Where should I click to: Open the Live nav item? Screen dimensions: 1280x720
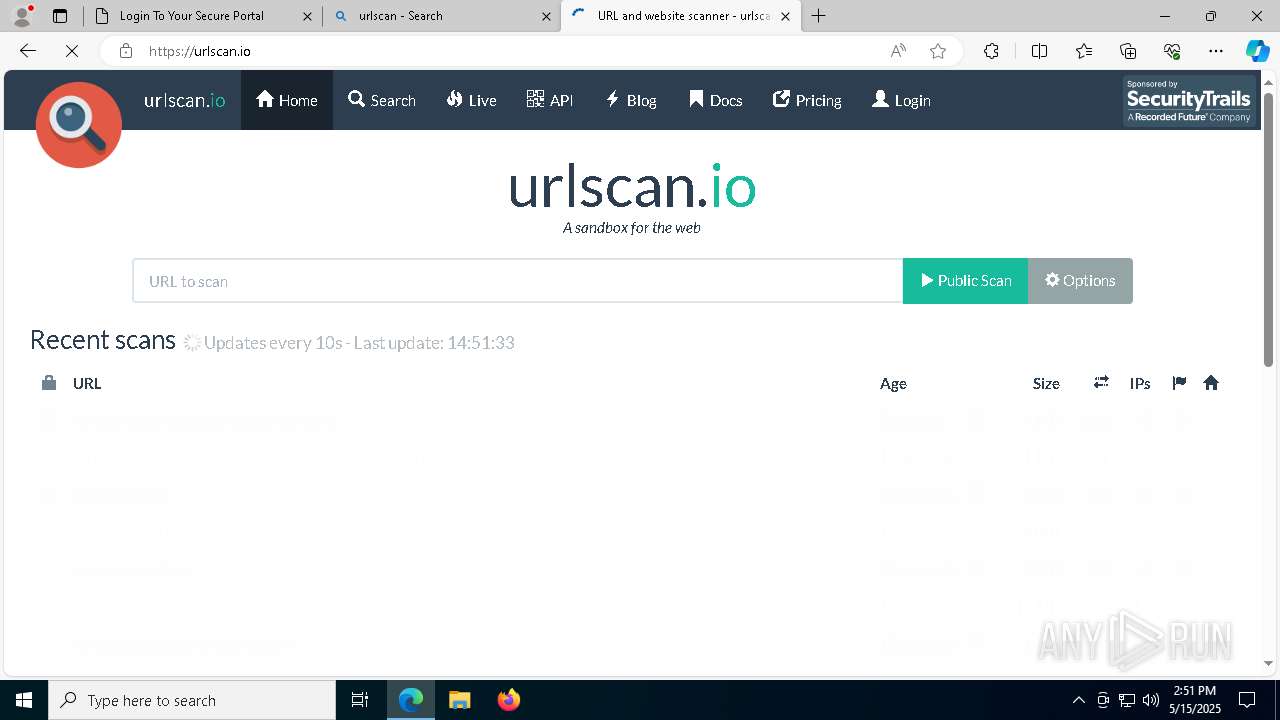471,100
